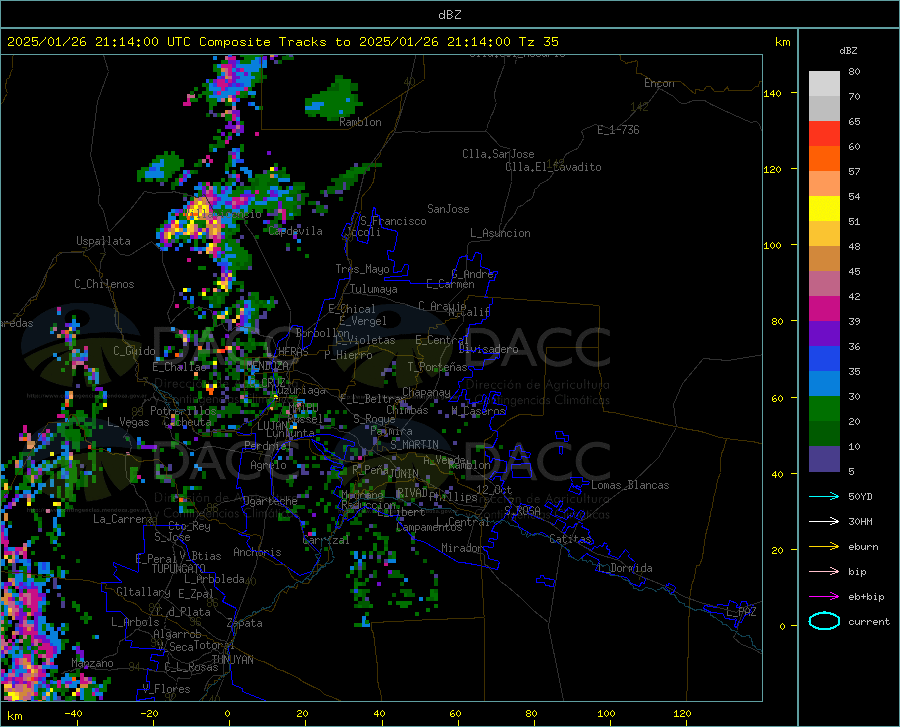Click the dark purple 5 dBZ swatch
This screenshot has width=900, height=727.
(824, 459)
